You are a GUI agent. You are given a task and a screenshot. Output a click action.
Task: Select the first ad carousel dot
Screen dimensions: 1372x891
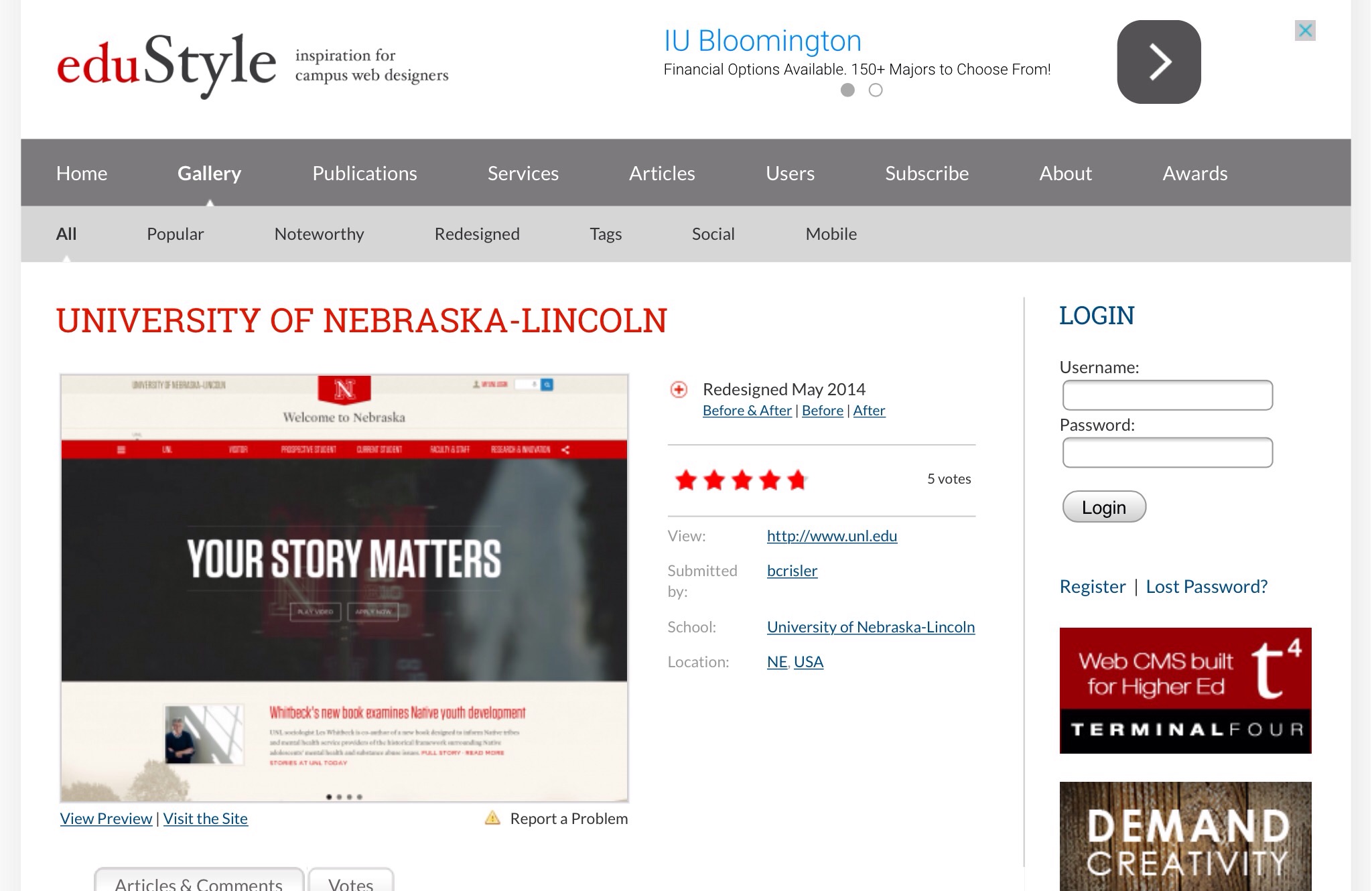tap(847, 90)
